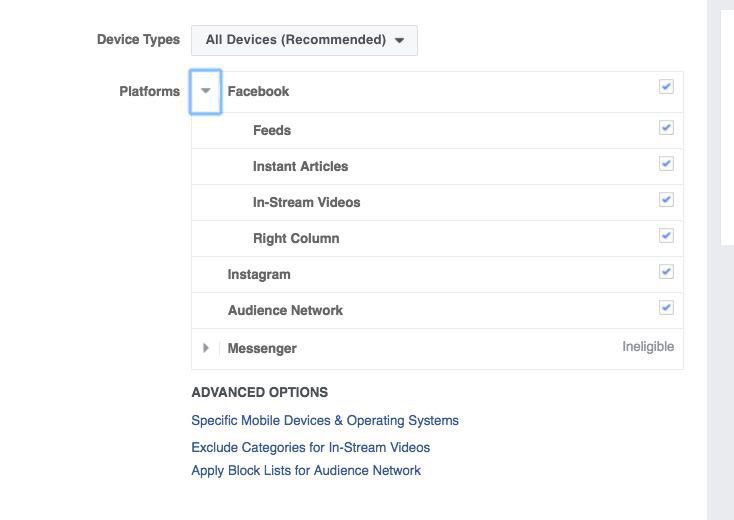Uncheck the Right Column checkbox
The height and width of the screenshot is (520, 734).
[x=666, y=235]
